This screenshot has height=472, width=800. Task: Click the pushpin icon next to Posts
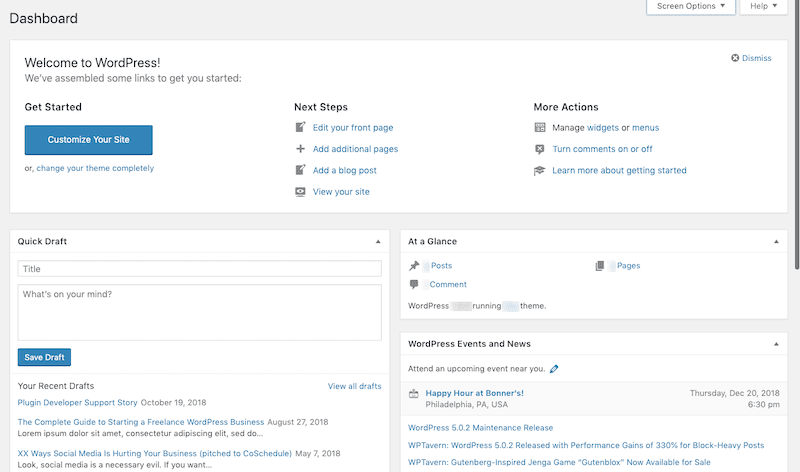click(414, 266)
